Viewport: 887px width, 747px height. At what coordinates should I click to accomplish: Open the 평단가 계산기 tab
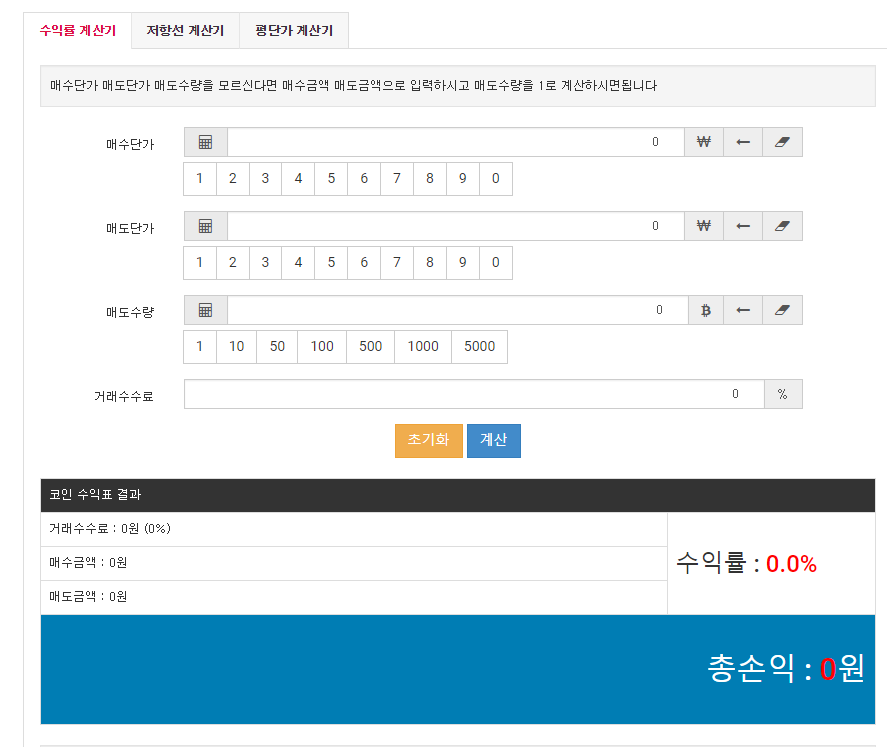tap(294, 31)
